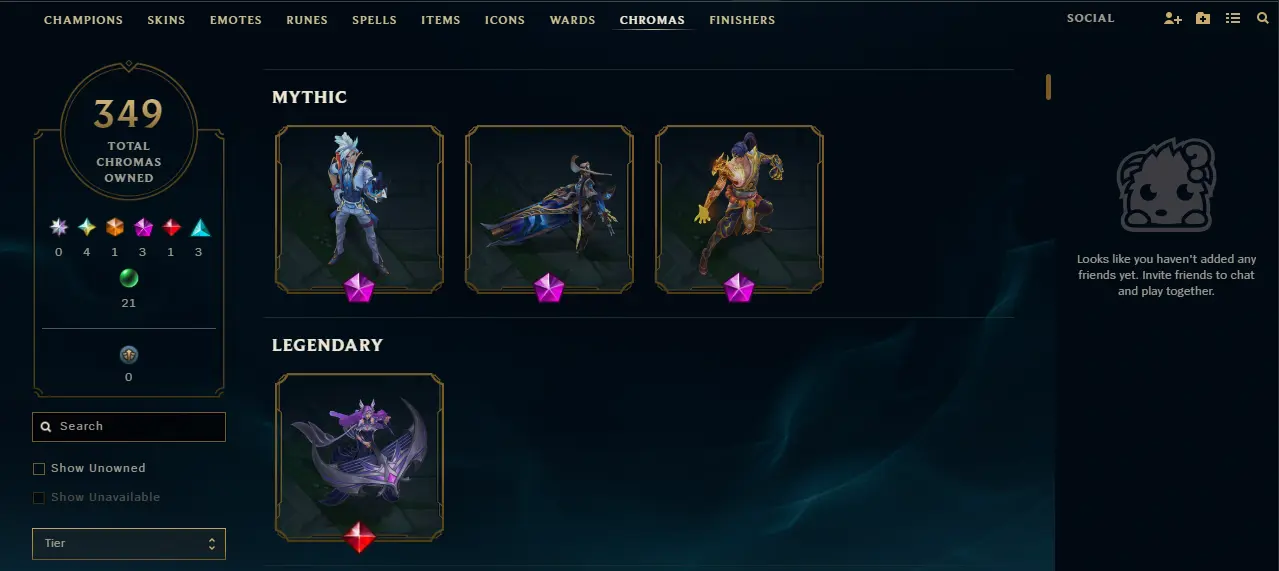The image size is (1279, 571).
Task: Click the orange gem icon in chroma stats
Action: tap(115, 227)
